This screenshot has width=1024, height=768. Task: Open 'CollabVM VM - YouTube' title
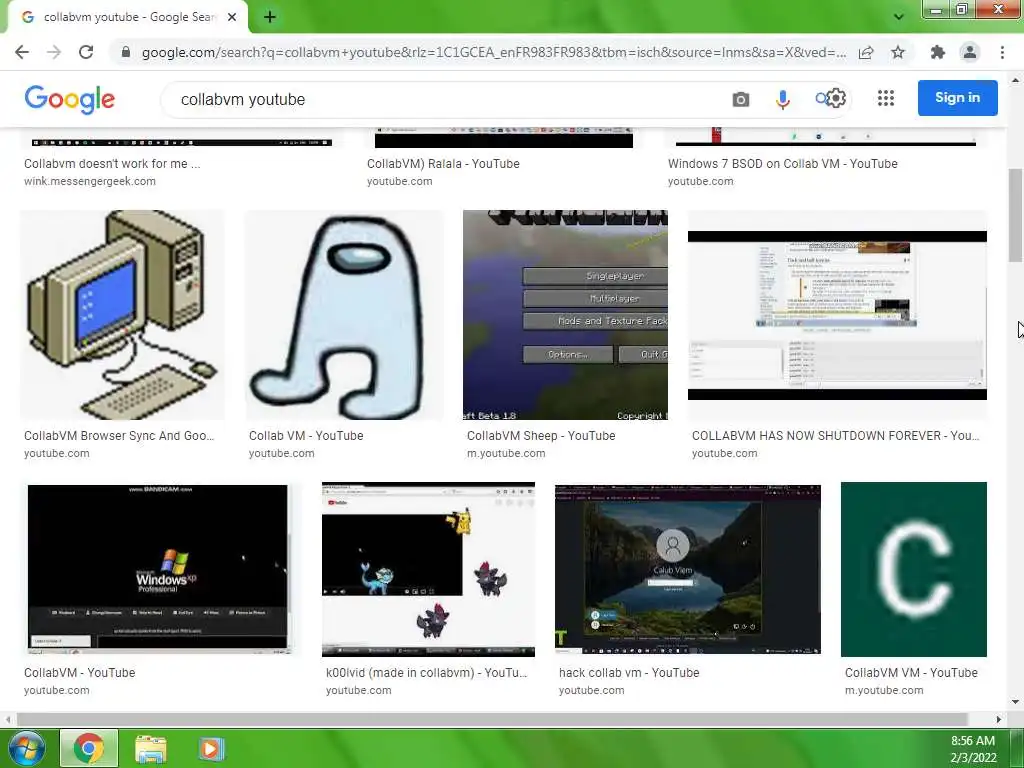coord(911,673)
